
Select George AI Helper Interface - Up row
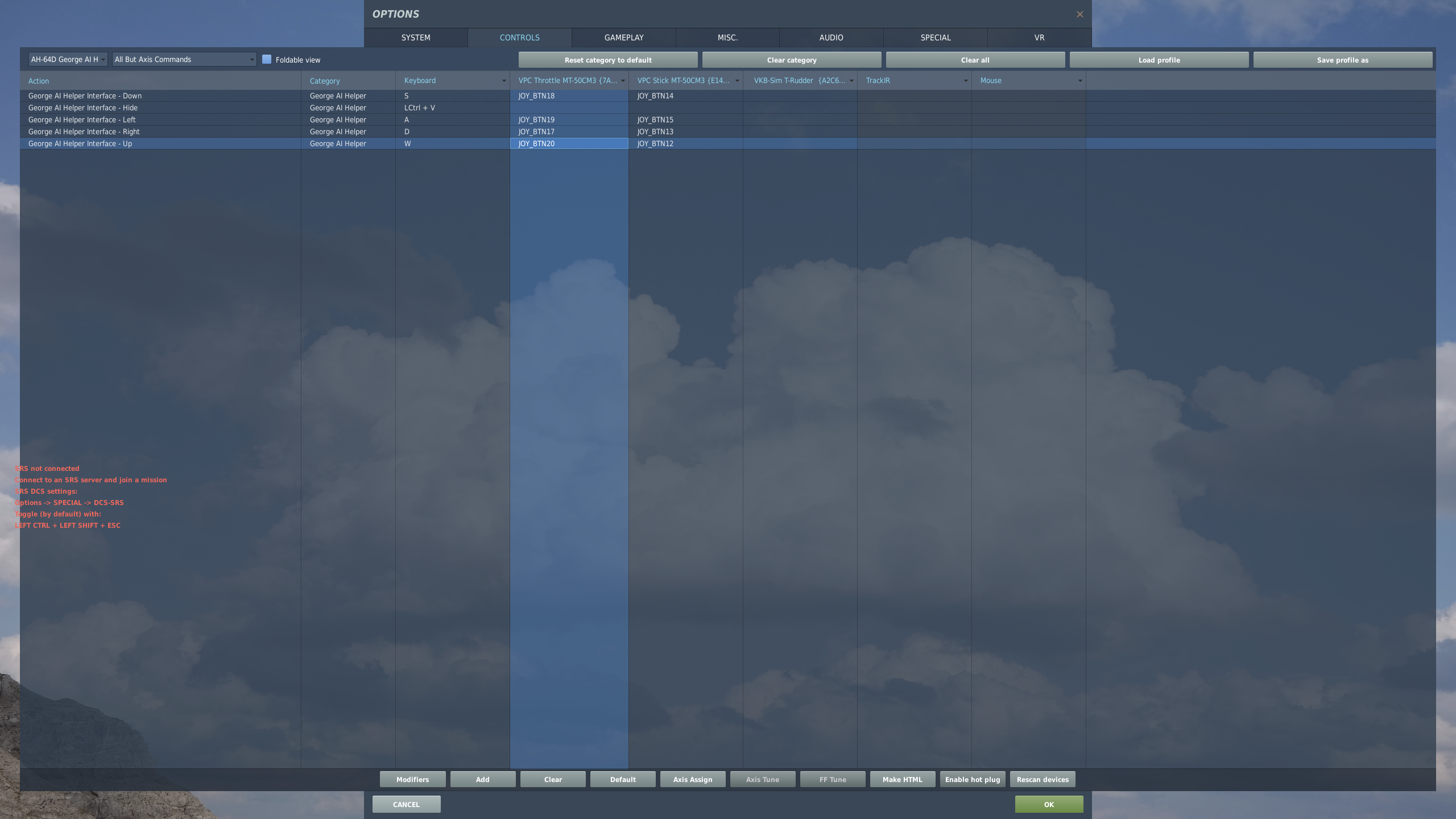coord(728,143)
